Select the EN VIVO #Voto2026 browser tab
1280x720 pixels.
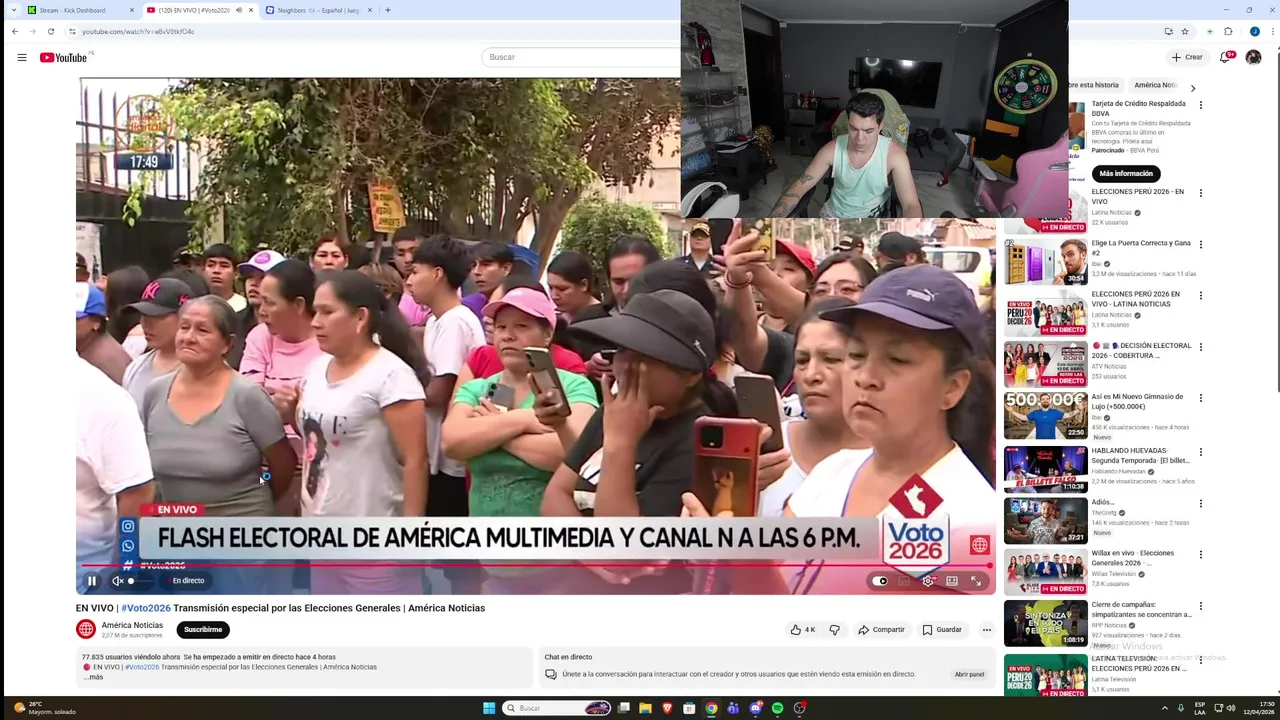(198, 10)
